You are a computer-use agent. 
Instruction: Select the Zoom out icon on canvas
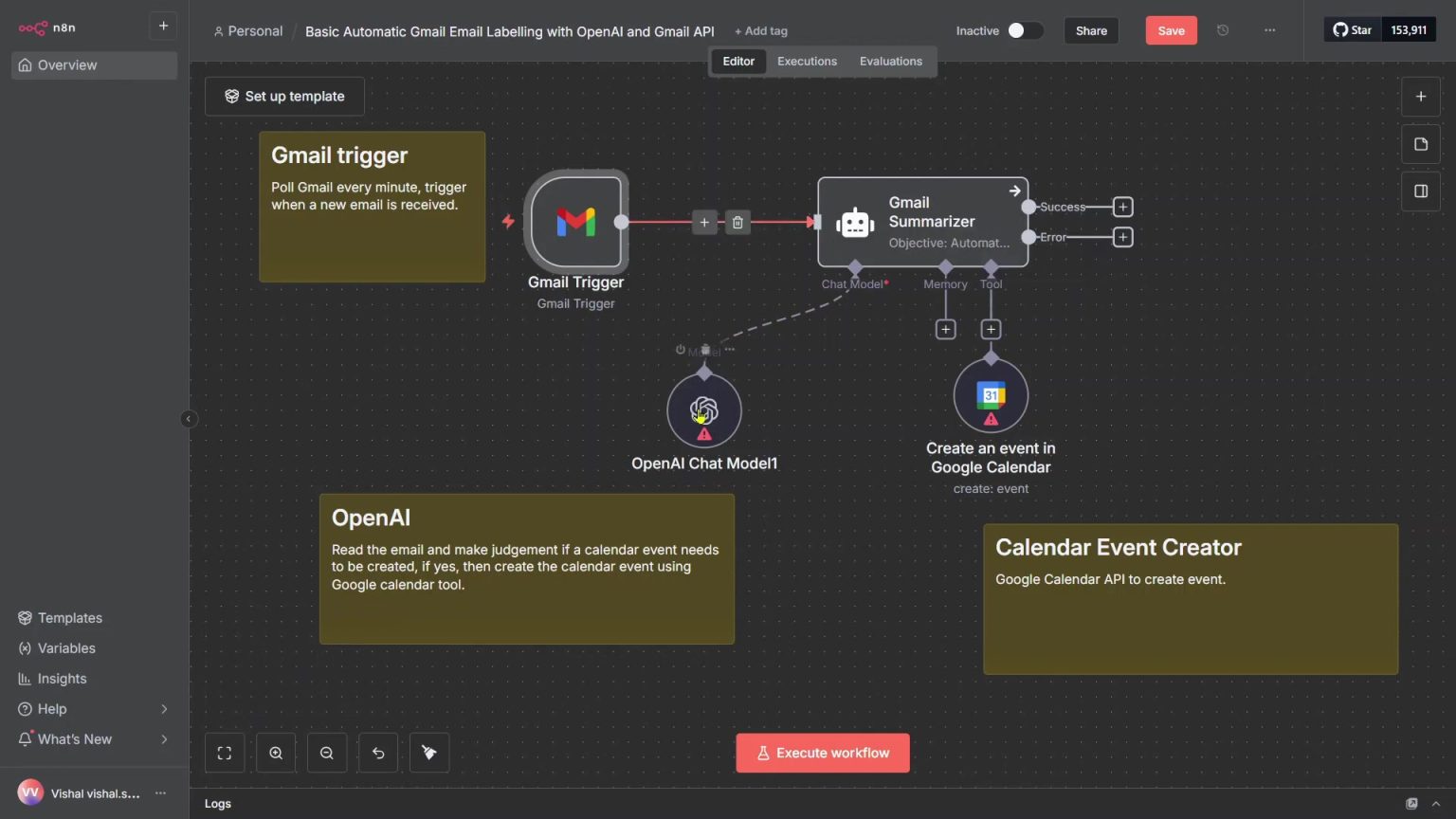(x=326, y=752)
